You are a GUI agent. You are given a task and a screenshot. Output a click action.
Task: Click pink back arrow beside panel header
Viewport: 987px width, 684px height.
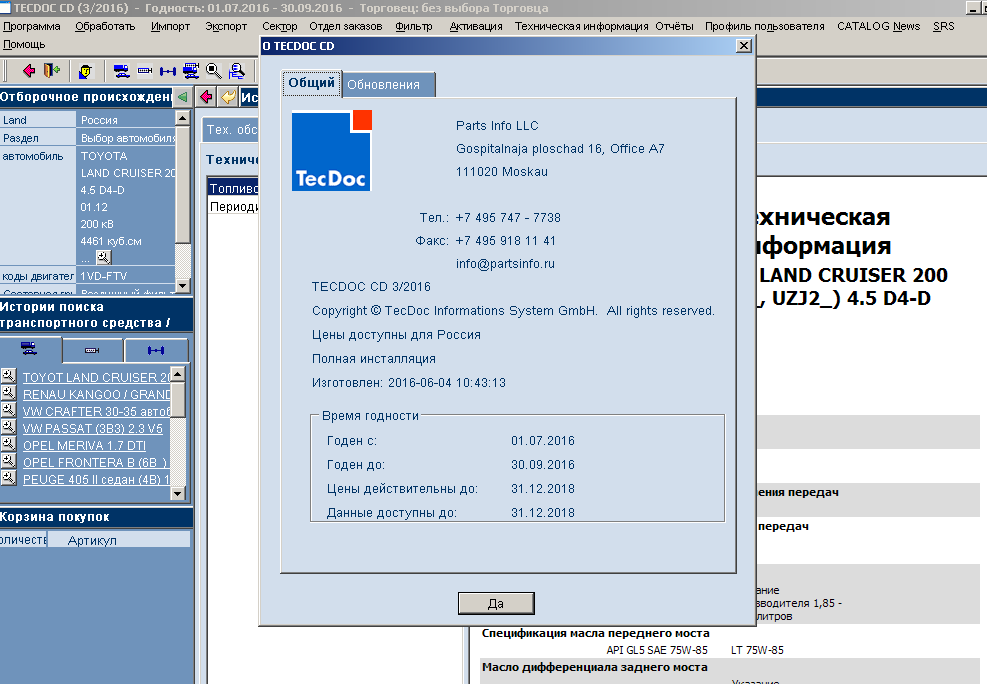[x=206, y=97]
